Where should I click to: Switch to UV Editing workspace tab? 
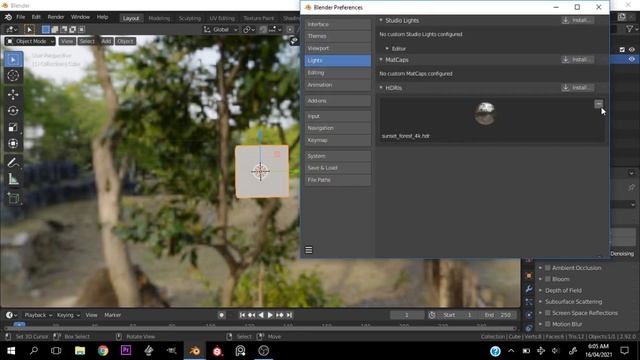click(222, 18)
